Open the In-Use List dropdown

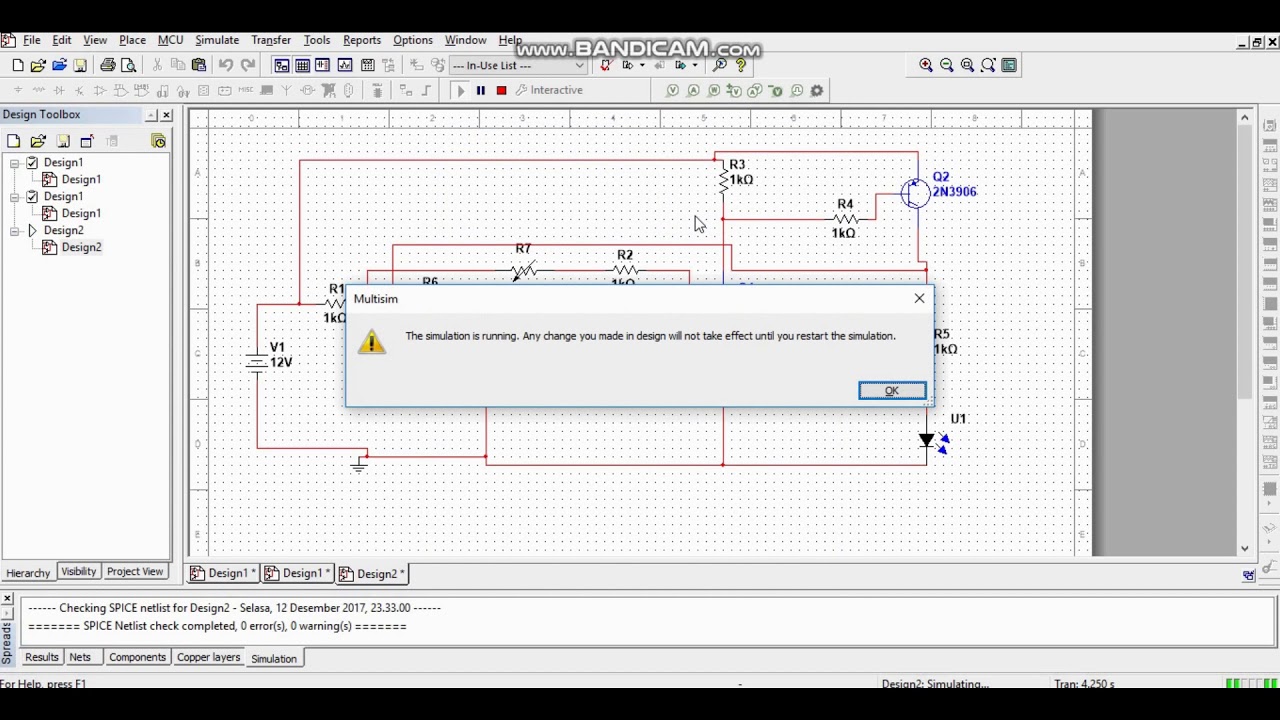click(517, 65)
